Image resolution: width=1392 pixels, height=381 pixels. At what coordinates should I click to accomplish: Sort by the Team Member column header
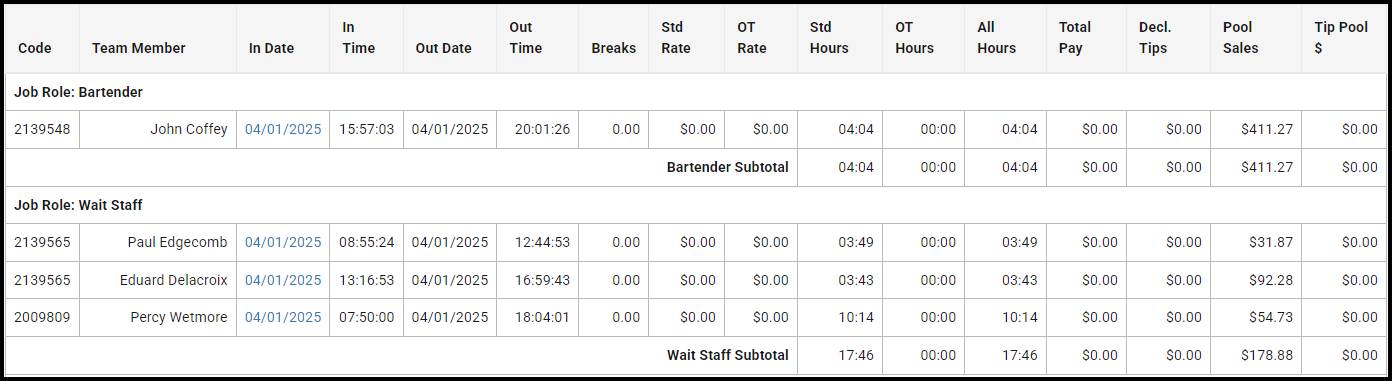click(139, 48)
